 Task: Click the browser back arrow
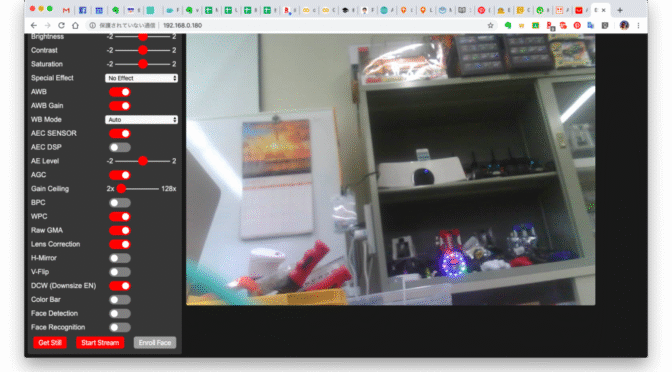[34, 26]
